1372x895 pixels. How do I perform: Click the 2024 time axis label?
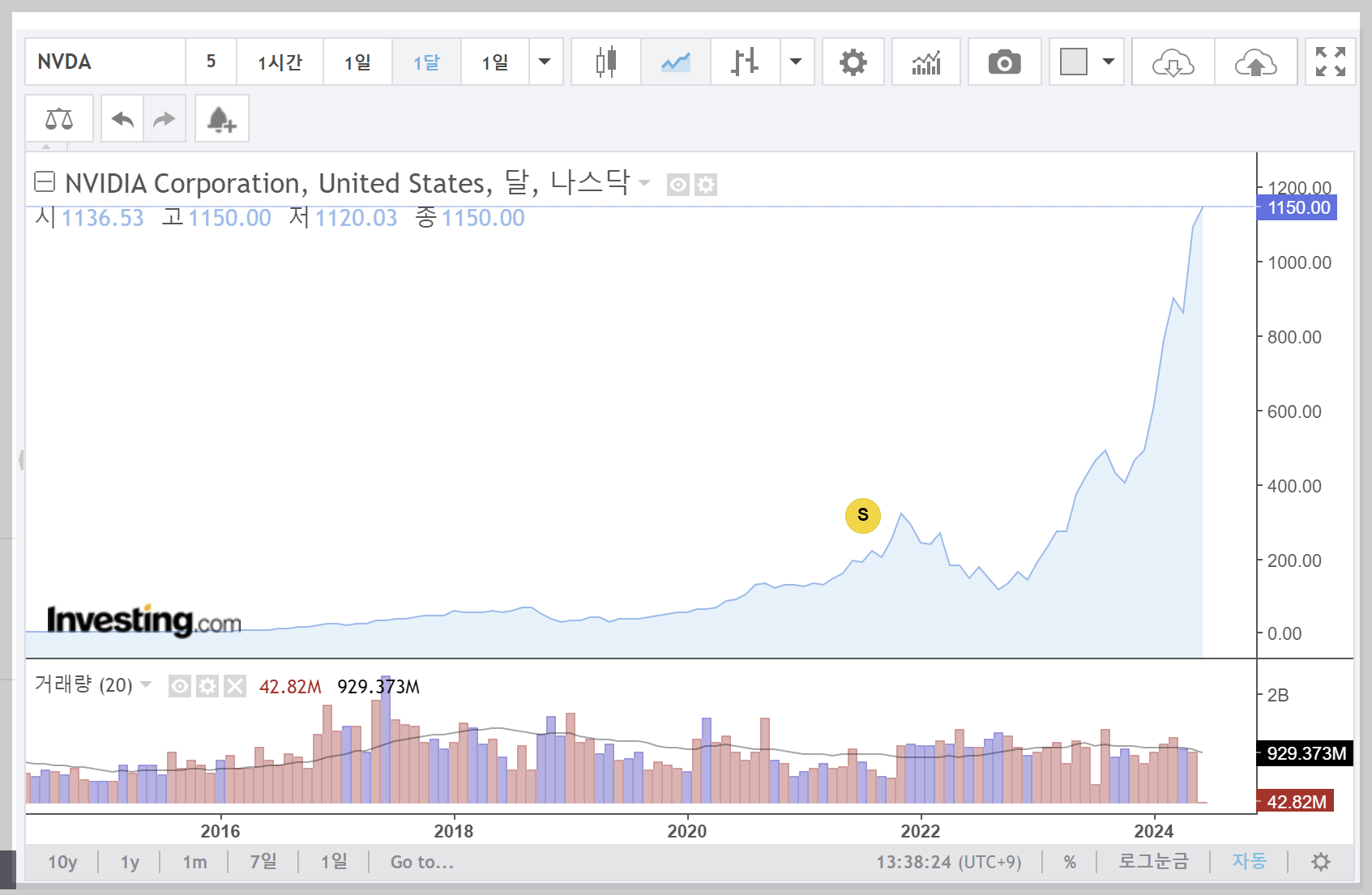pyautogui.click(x=1154, y=831)
